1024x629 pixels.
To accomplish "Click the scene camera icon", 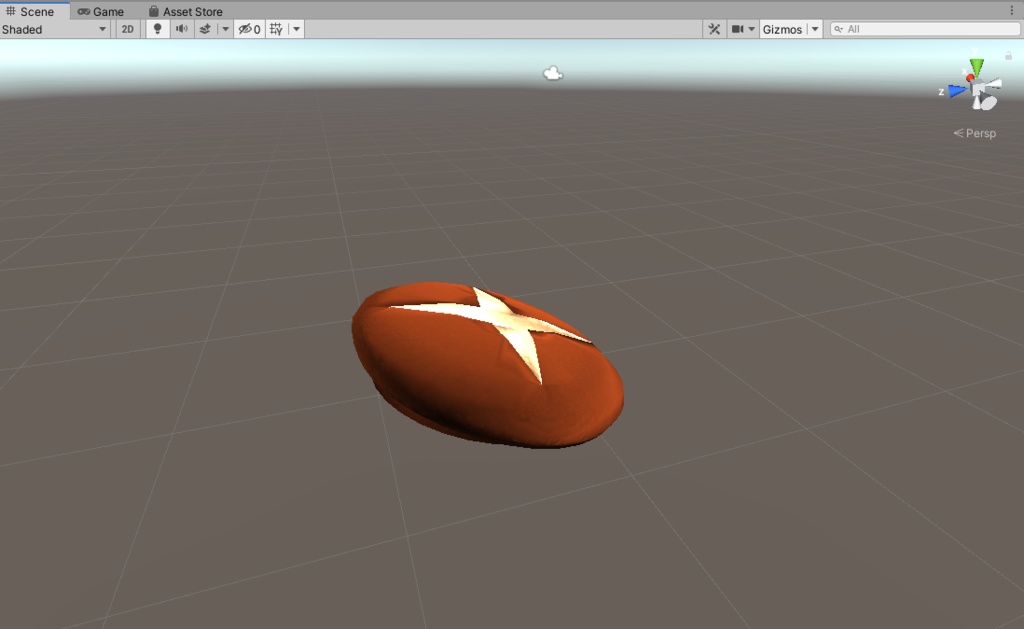I will pos(737,29).
